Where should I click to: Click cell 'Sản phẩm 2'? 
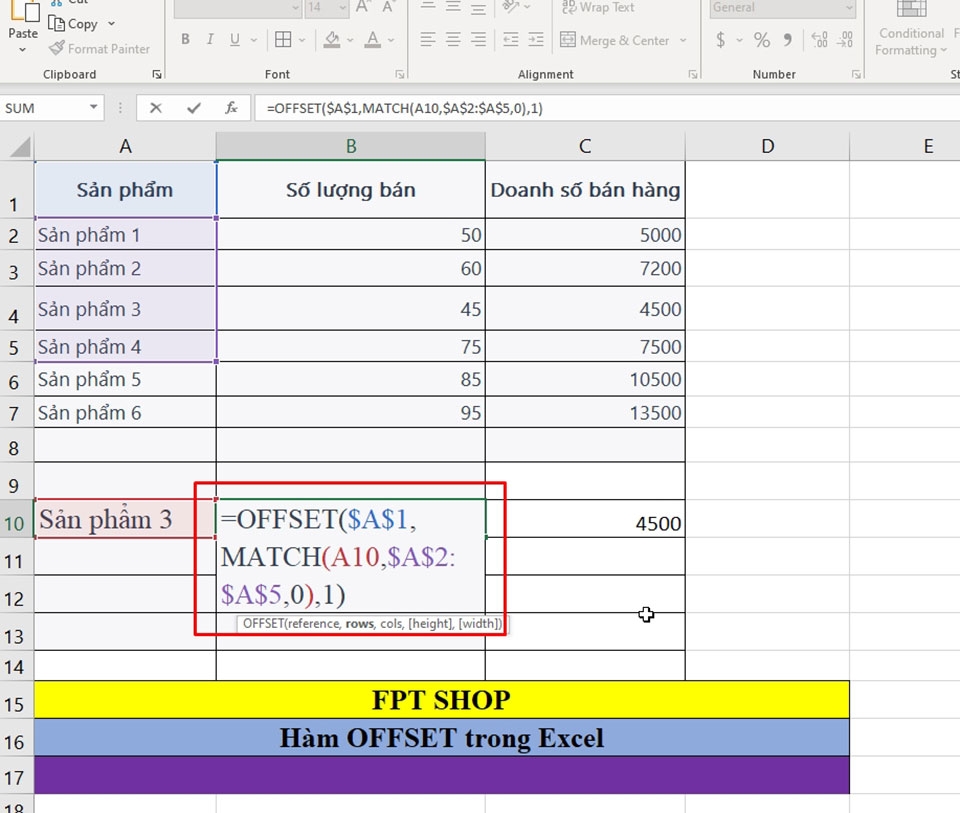[126, 269]
